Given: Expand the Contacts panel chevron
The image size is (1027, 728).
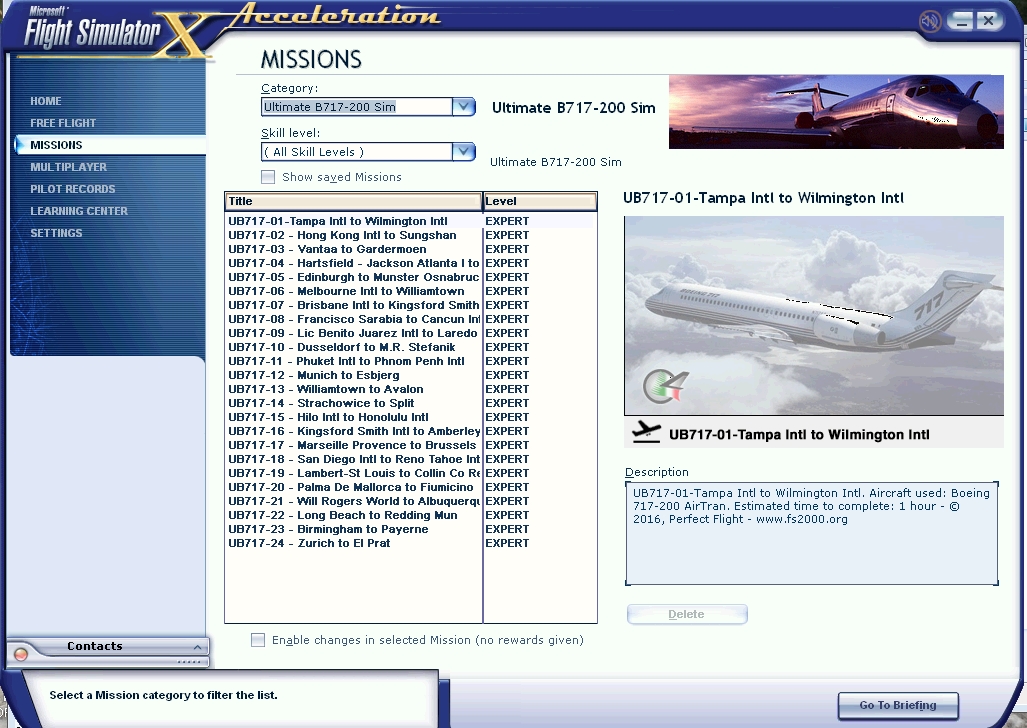Looking at the screenshot, I should (x=197, y=647).
